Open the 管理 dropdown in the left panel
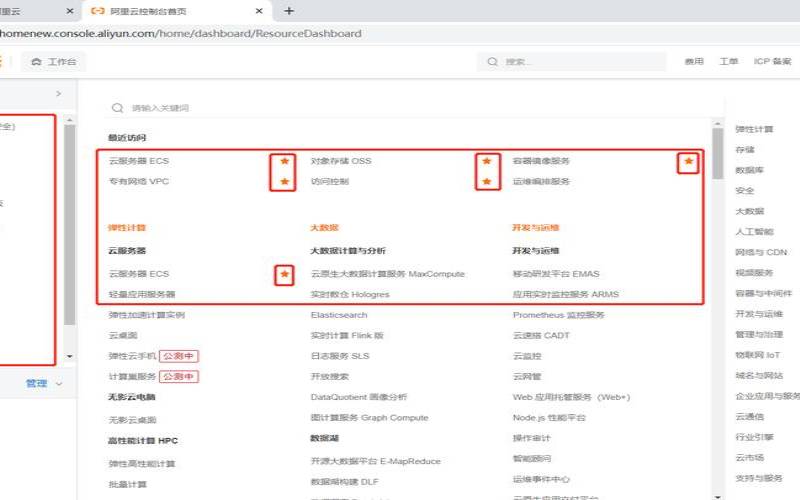The image size is (800, 500). point(44,383)
